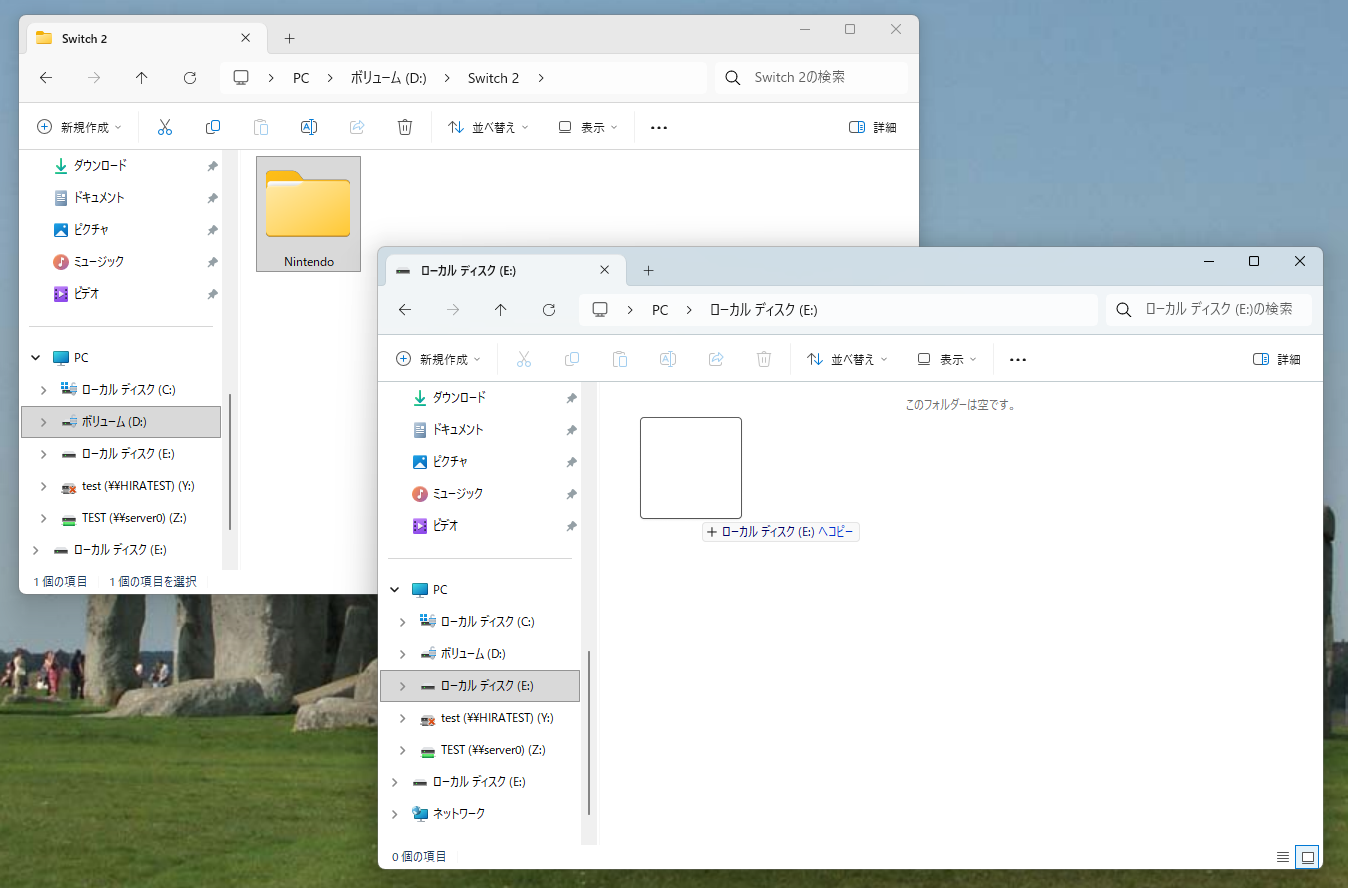
Task: Collapse the PC node in Switch 2 sidebar
Action: pos(36,357)
